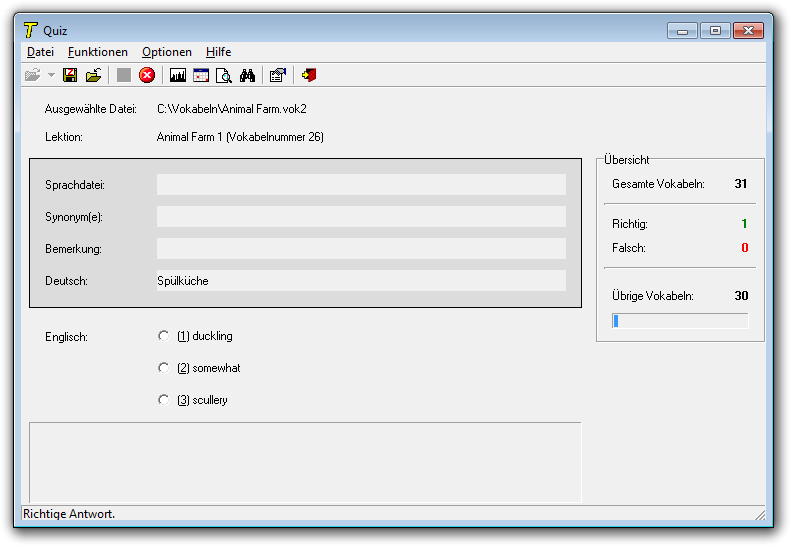791x547 pixels.
Task: Select answer option (2) somewhat
Action: (164, 368)
